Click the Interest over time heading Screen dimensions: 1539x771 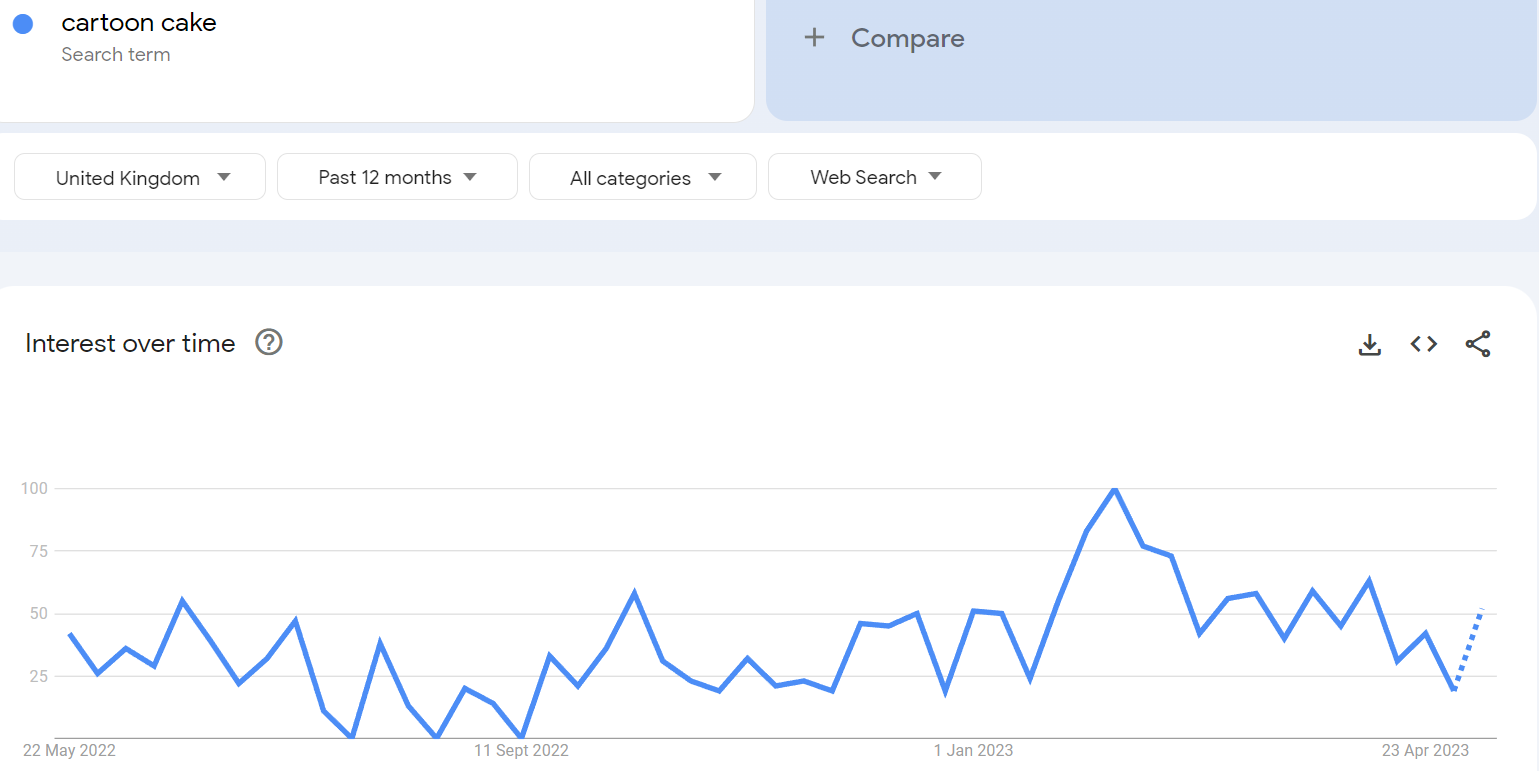[x=130, y=343]
